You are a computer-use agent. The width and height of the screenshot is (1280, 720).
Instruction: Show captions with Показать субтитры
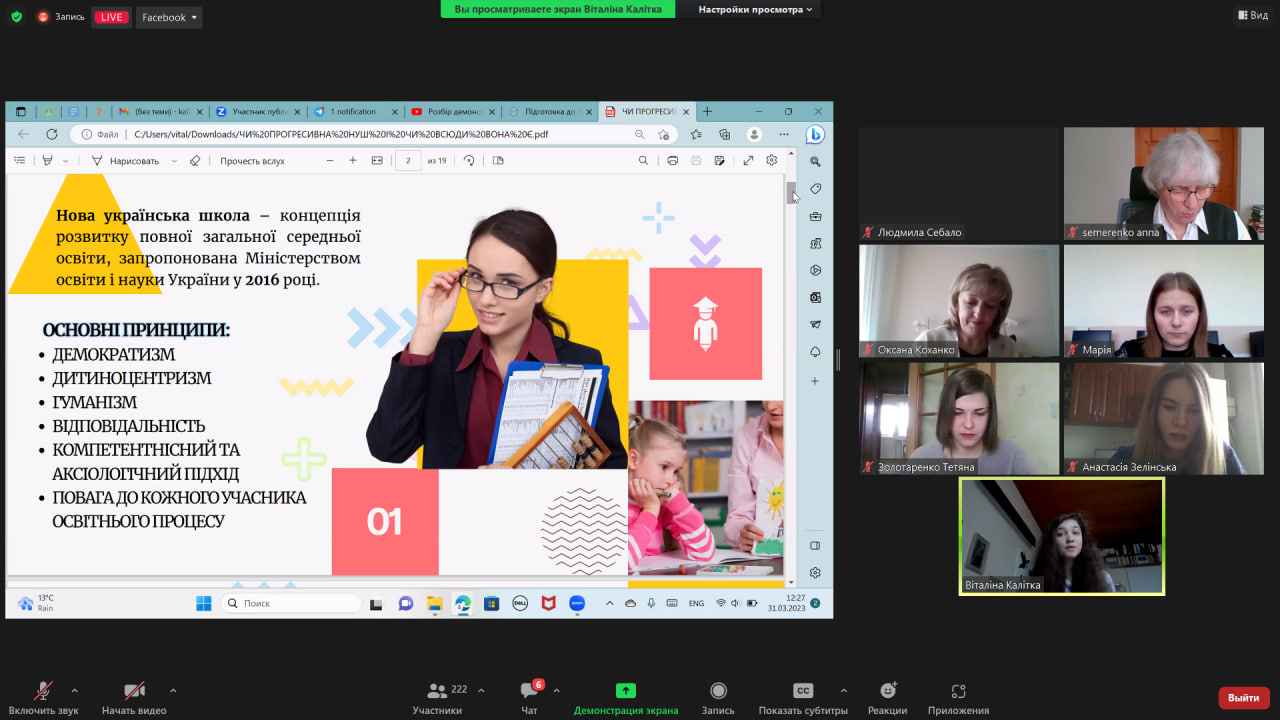[802, 697]
